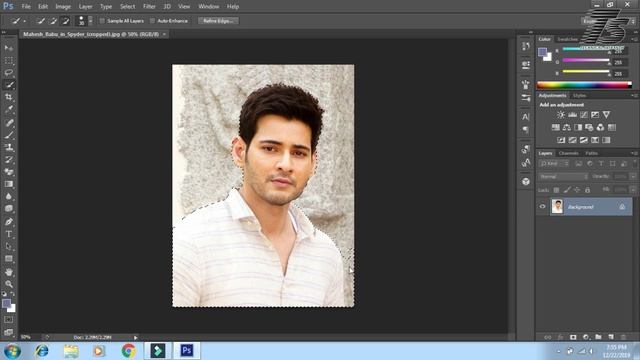Toggle Lock transparent pixels icon
Viewport: 640px width, 360px height.
(556, 190)
